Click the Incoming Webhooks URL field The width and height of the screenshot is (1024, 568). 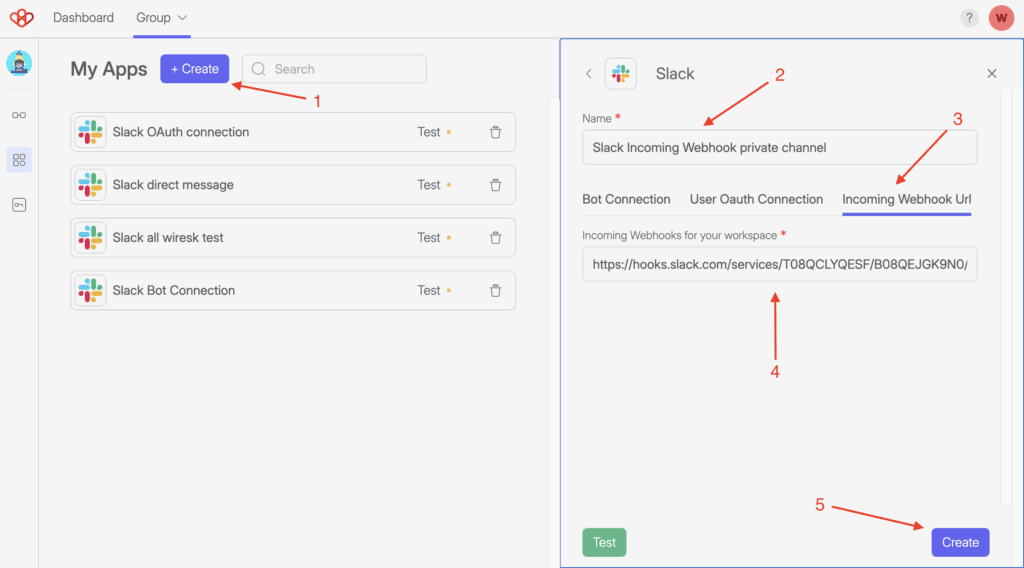click(780, 264)
